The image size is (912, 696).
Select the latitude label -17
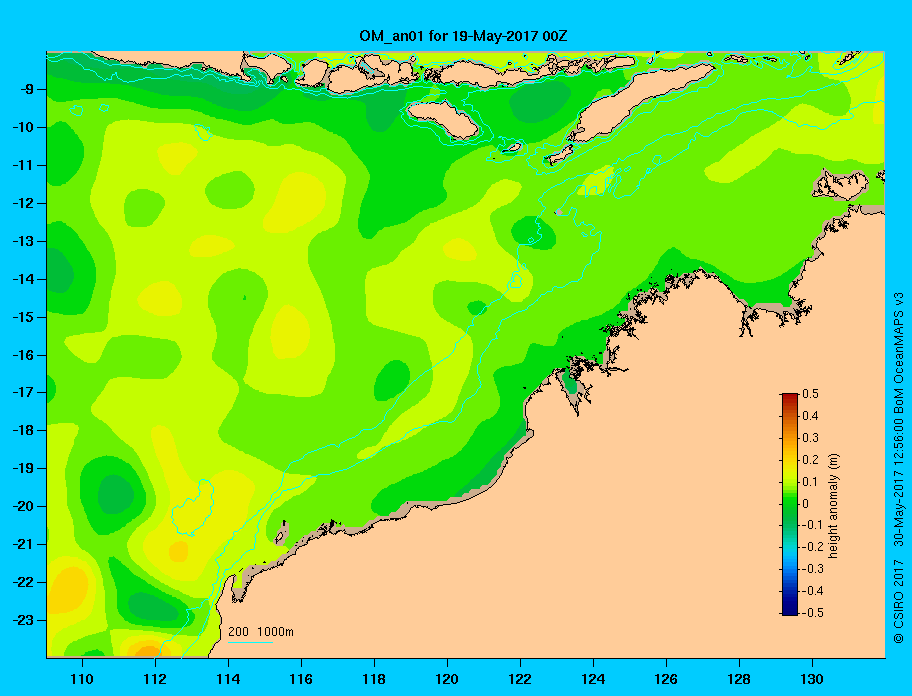(22, 392)
